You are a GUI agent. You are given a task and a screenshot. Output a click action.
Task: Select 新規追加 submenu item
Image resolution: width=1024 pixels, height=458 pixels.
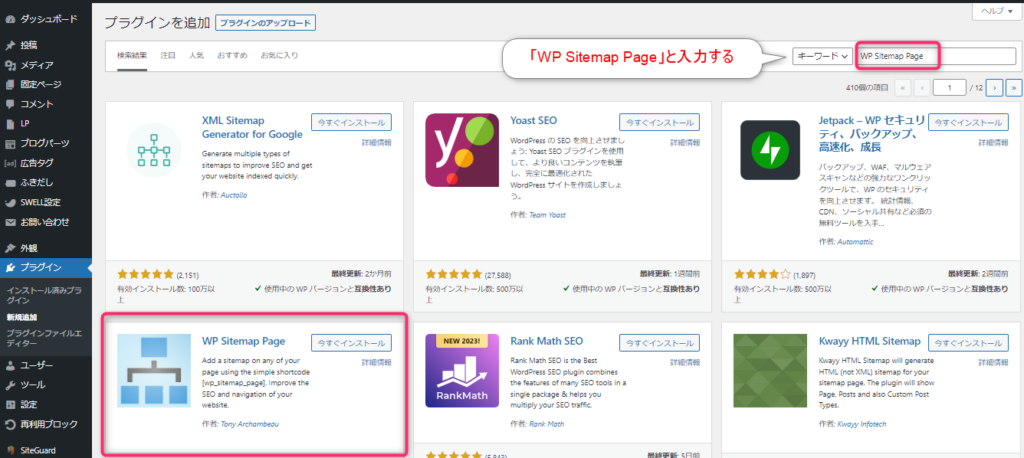pyautogui.click(x=22, y=317)
